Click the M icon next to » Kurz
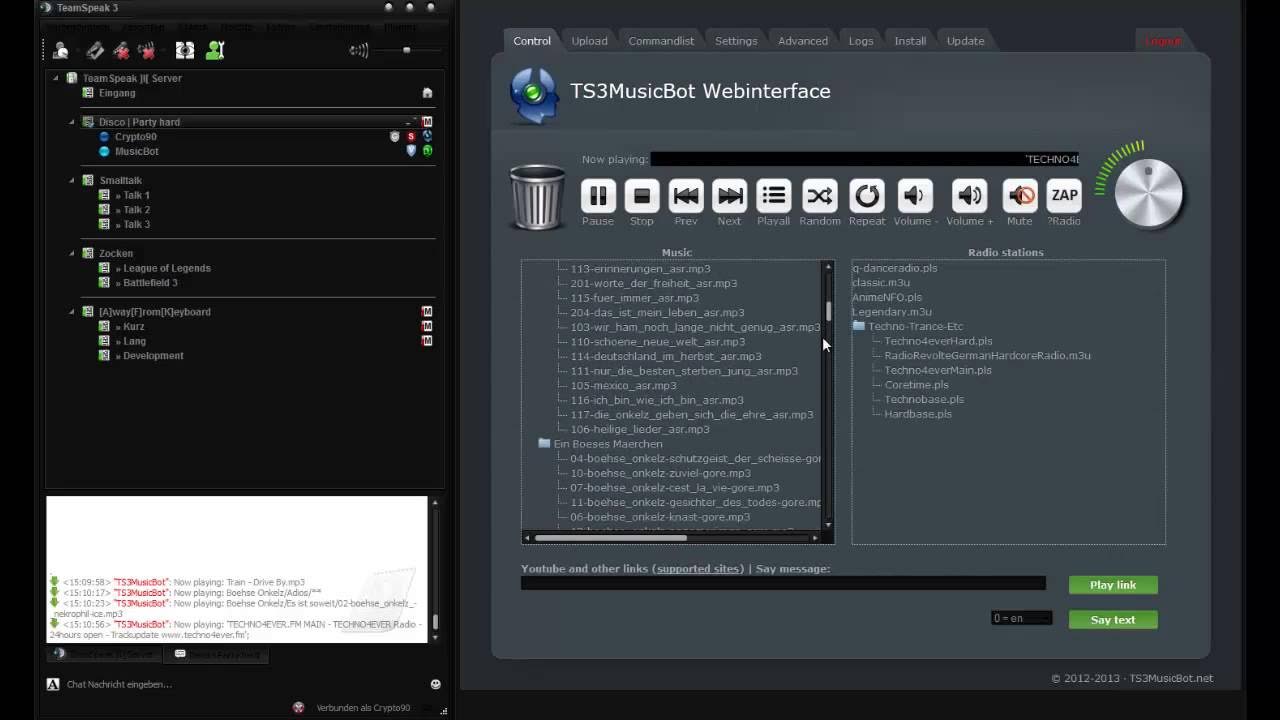 click(x=427, y=327)
